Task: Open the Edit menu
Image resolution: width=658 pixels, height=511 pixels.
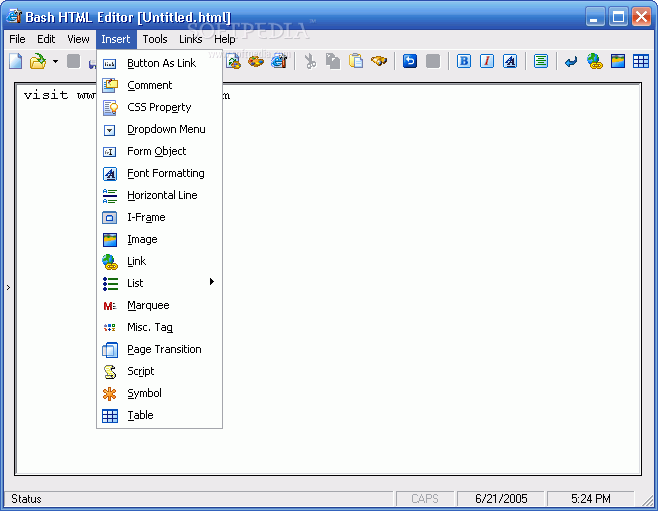Action: click(46, 39)
